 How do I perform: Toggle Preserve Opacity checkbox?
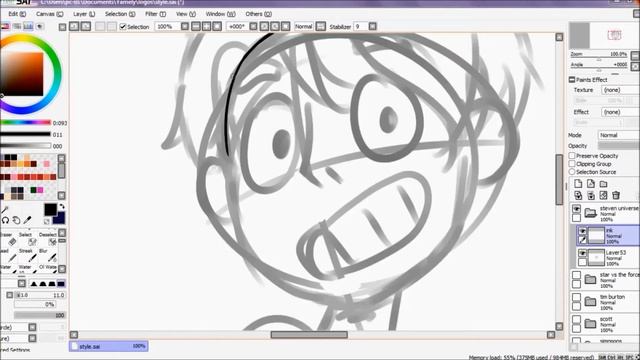[572, 156]
